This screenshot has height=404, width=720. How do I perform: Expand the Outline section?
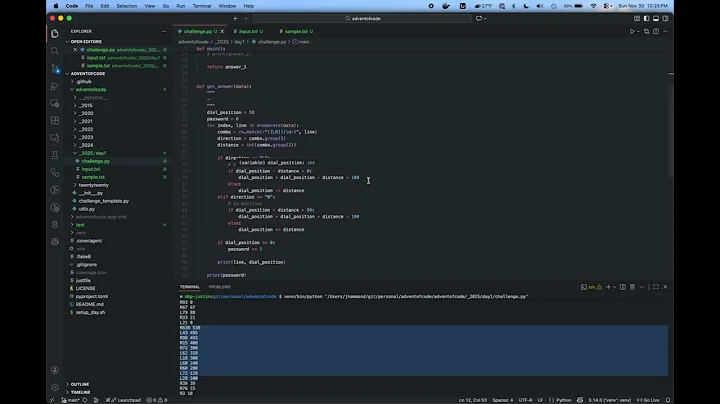click(79, 384)
